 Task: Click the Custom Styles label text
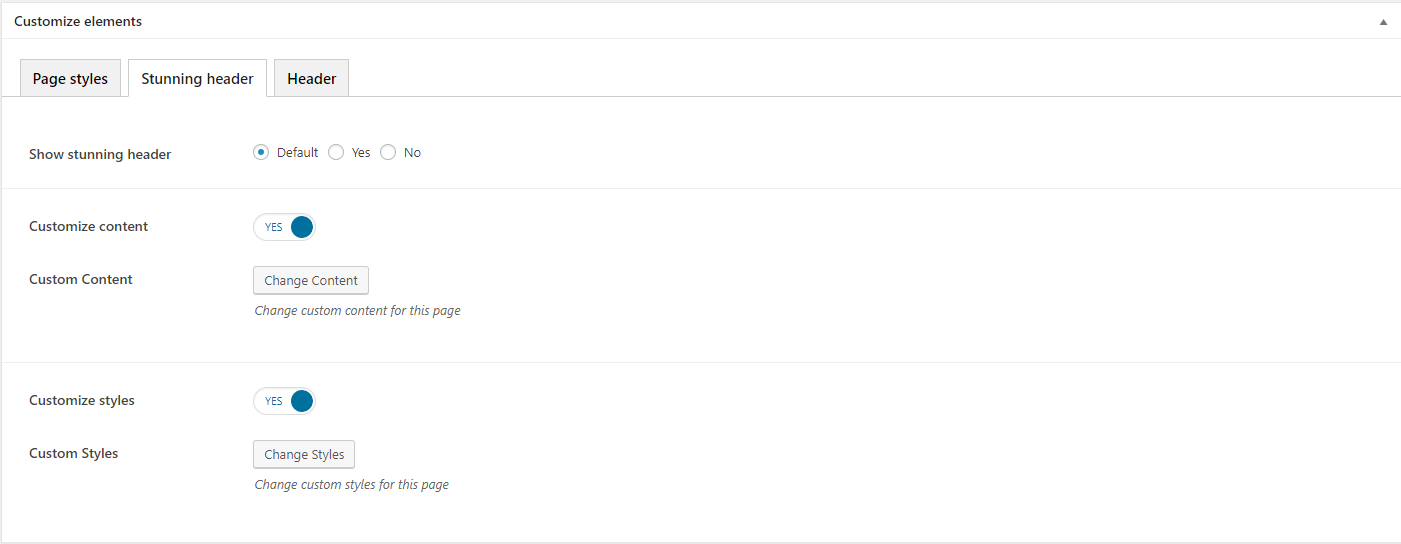click(74, 454)
